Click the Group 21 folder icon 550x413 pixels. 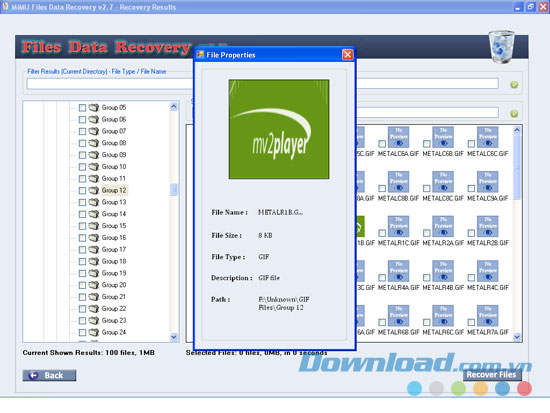pyautogui.click(x=93, y=297)
